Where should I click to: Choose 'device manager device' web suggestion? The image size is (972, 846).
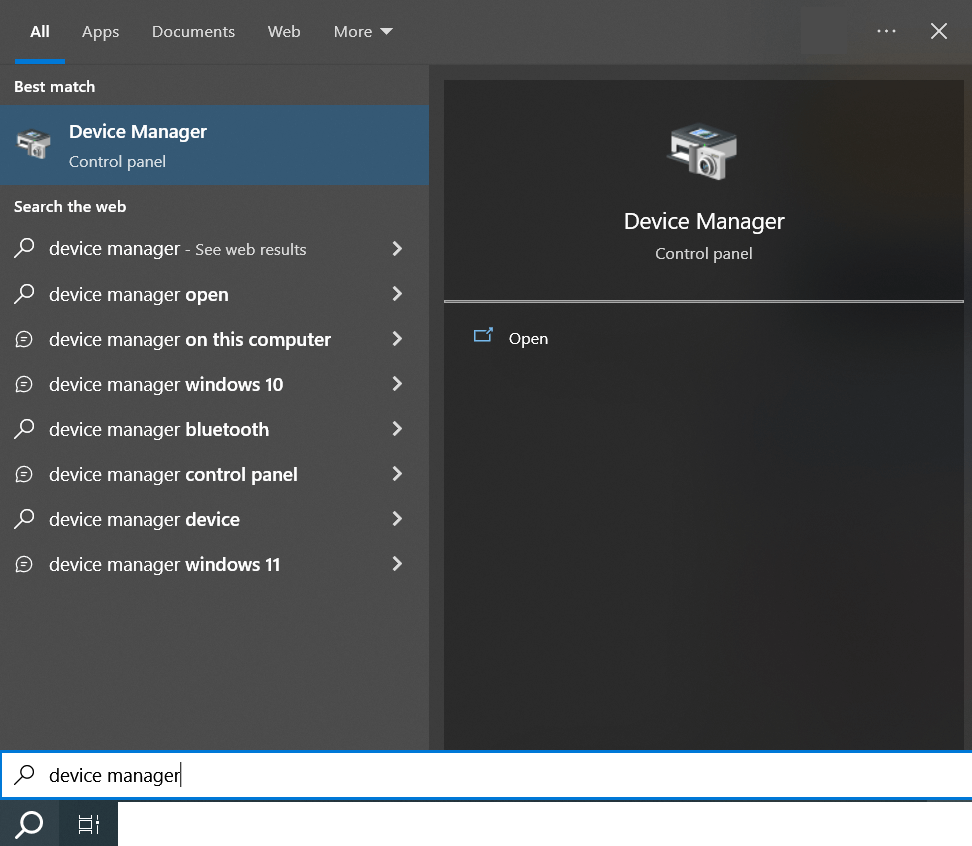[145, 519]
